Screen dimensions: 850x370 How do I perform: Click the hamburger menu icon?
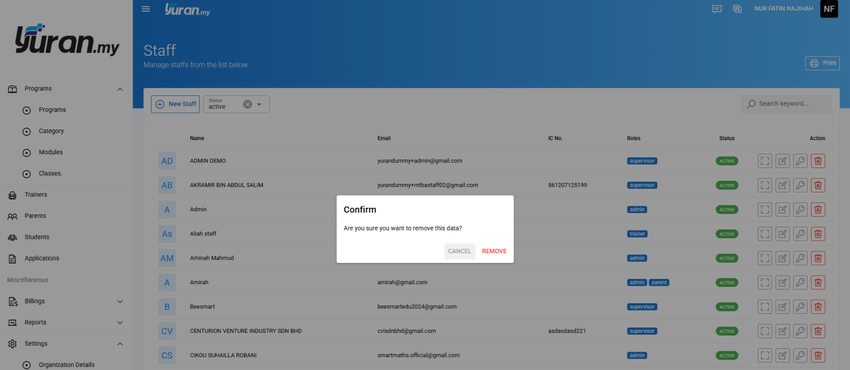tap(145, 9)
